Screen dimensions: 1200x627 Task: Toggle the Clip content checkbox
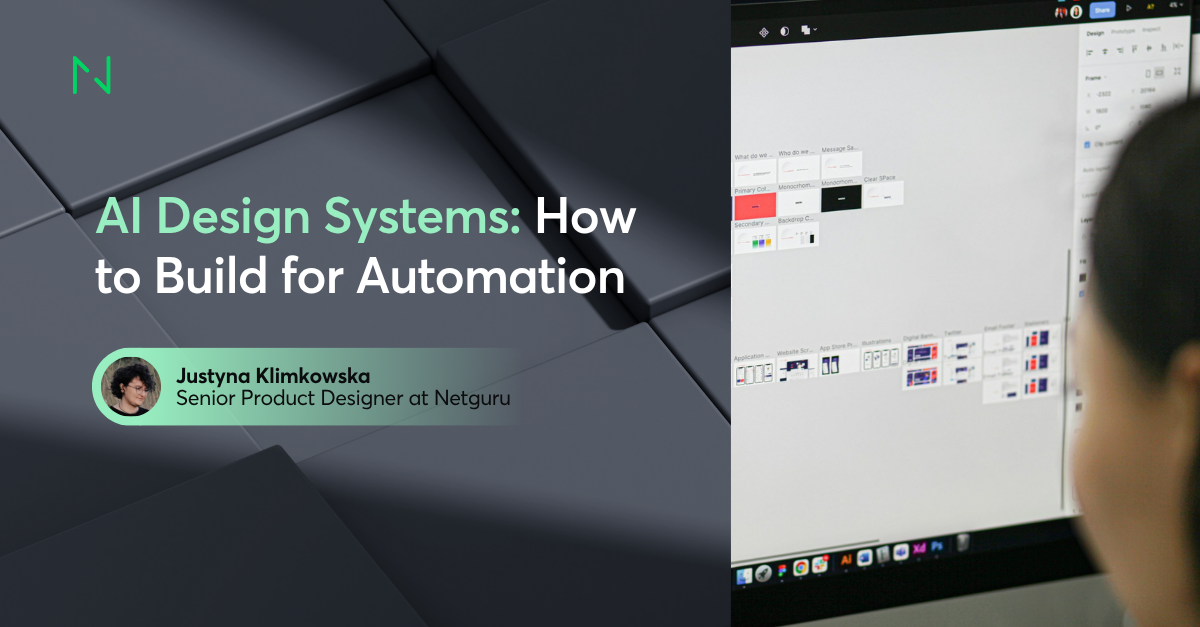click(1087, 144)
